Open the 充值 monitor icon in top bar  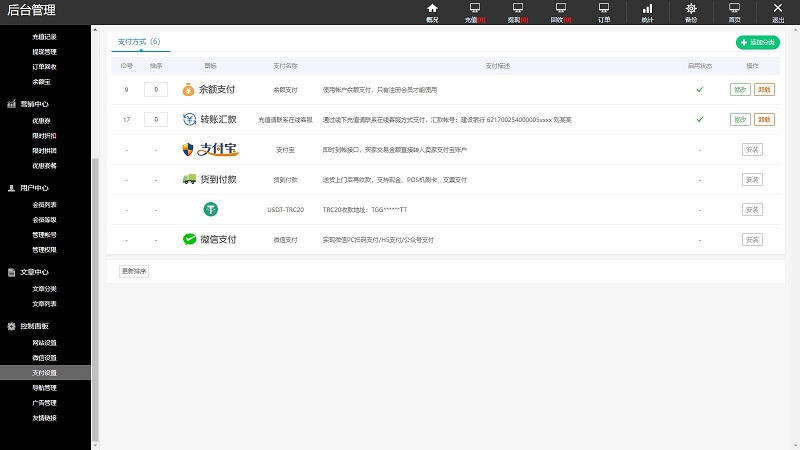[475, 8]
